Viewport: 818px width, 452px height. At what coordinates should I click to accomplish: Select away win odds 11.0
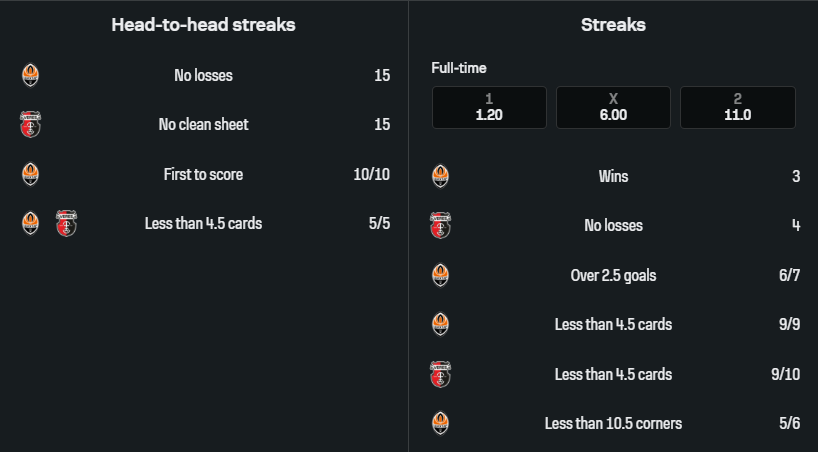[737, 107]
